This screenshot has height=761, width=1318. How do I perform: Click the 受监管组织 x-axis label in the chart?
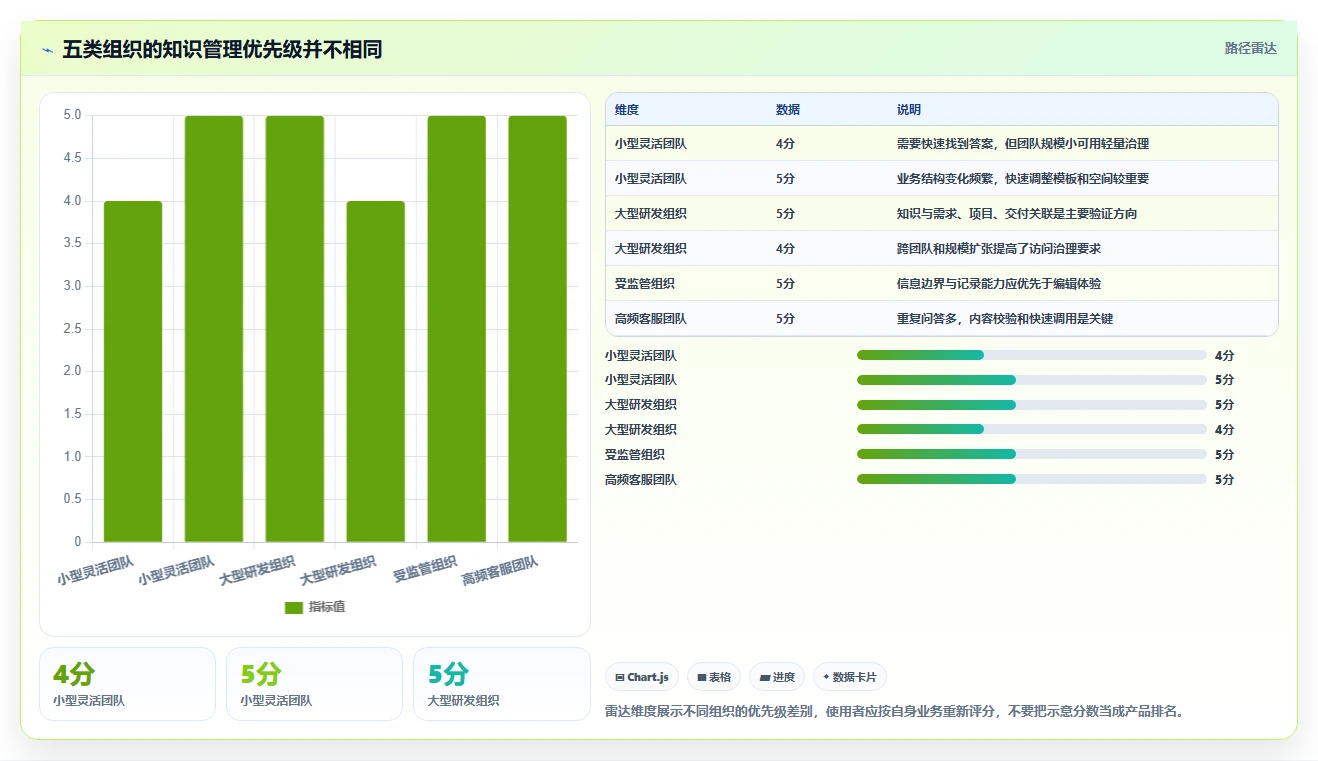tap(425, 570)
